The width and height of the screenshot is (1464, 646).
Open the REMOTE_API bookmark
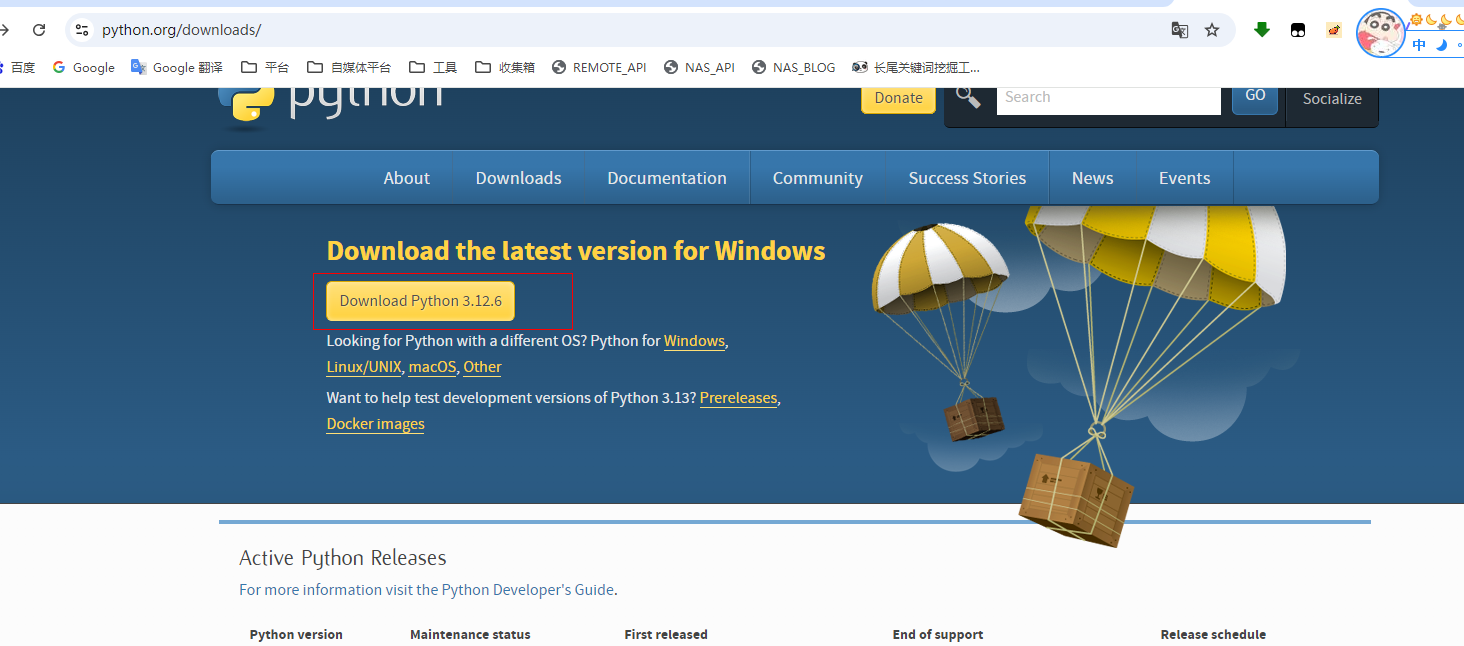click(599, 67)
